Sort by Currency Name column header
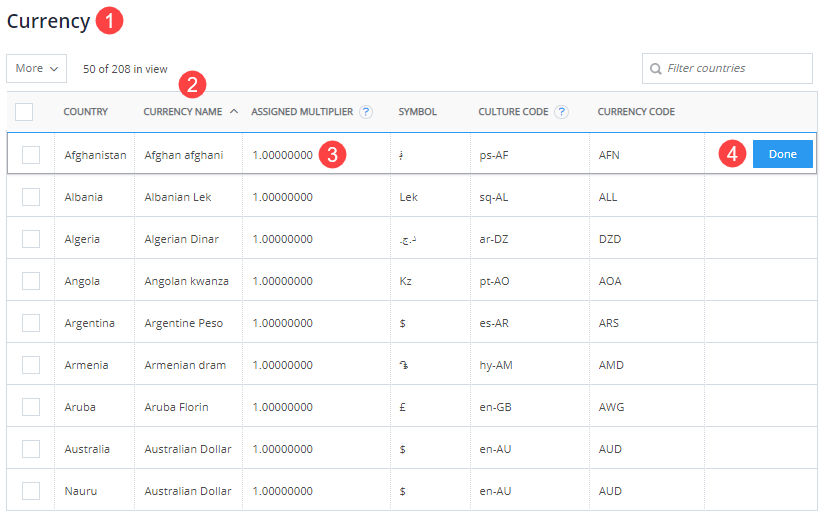822x511 pixels. [x=183, y=112]
